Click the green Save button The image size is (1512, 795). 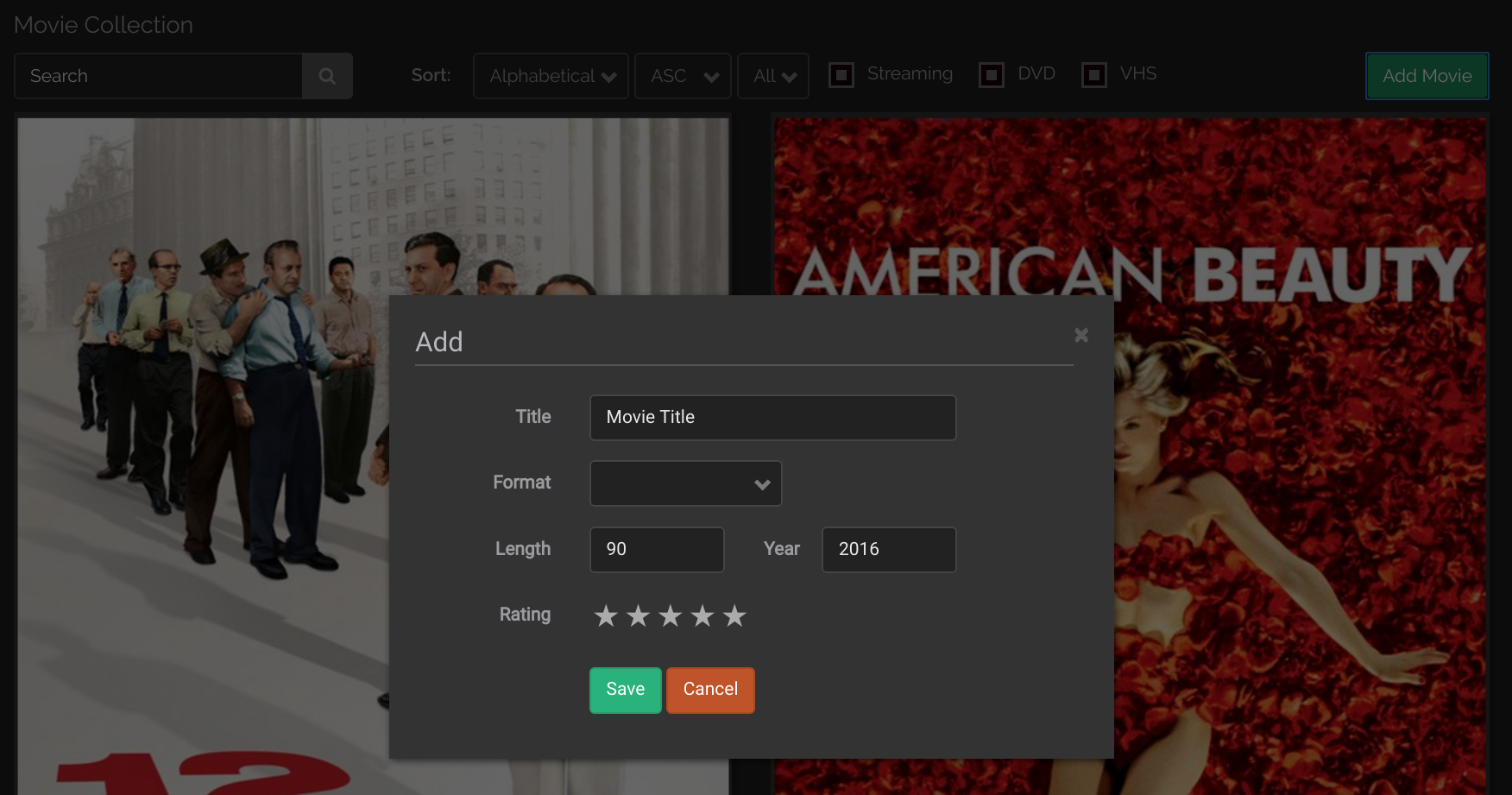pyautogui.click(x=626, y=690)
